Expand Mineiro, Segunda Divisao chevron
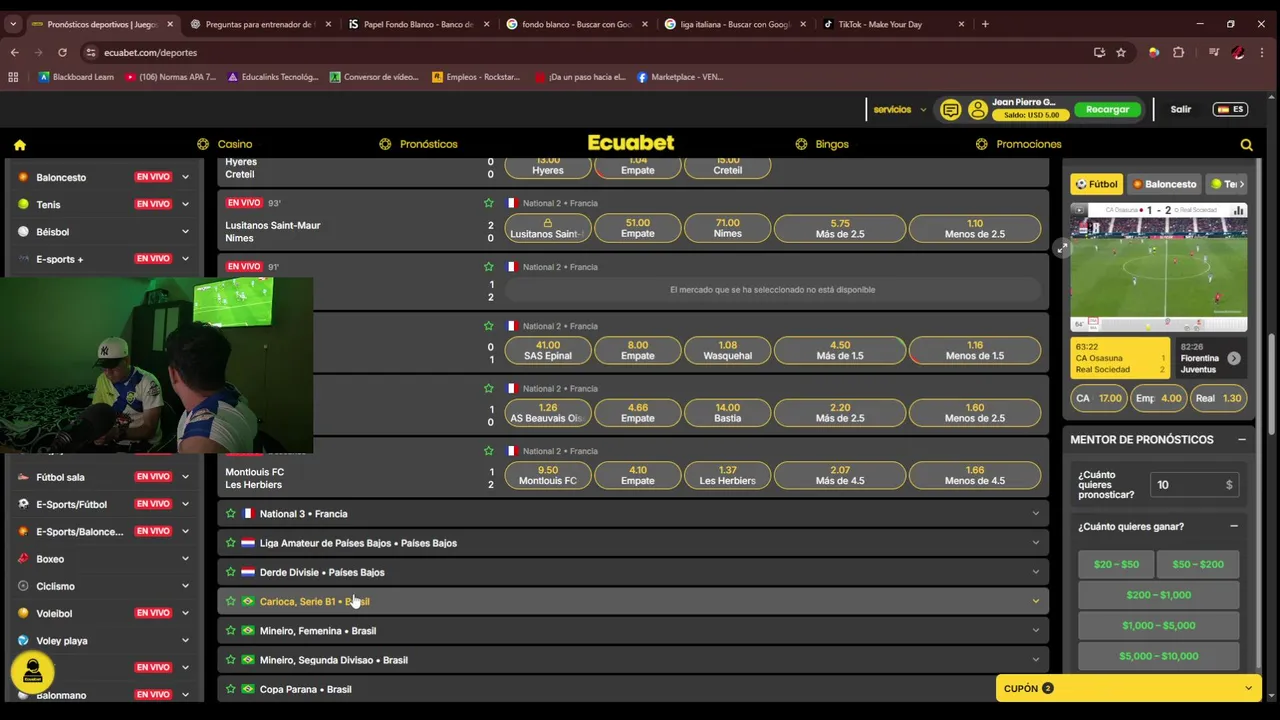 pyautogui.click(x=1035, y=660)
